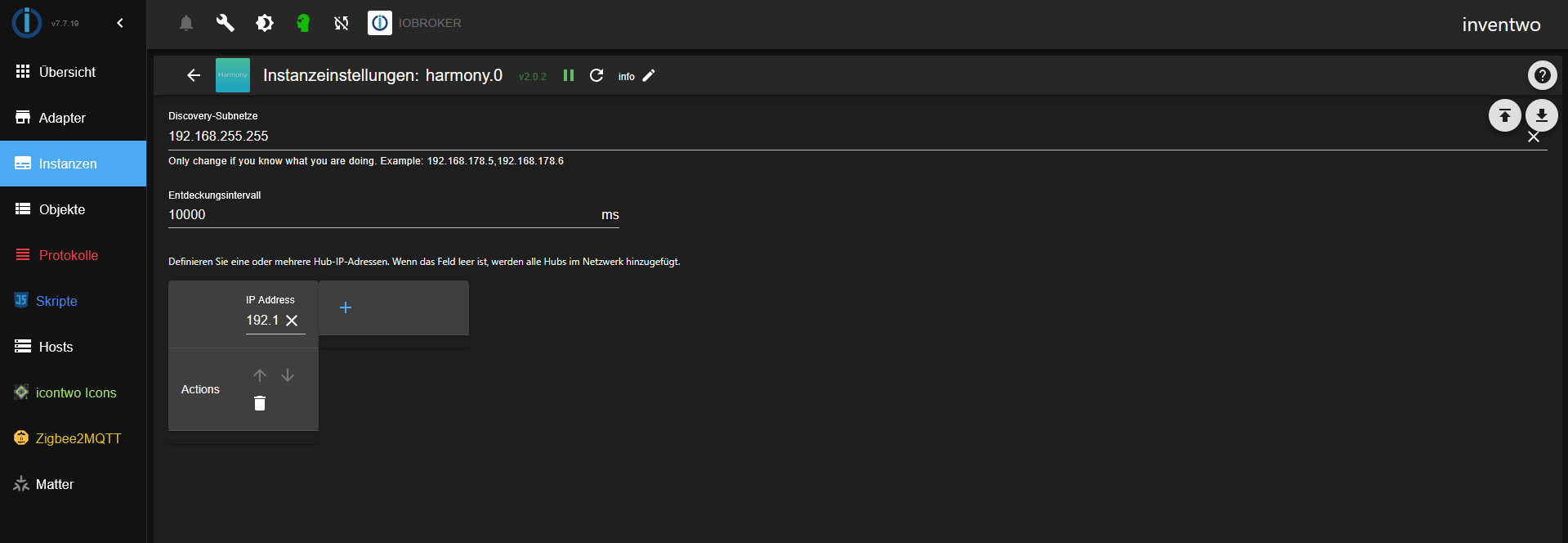This screenshot has width=1568, height=543.
Task: Click the Matter star icon
Action: coord(21,483)
